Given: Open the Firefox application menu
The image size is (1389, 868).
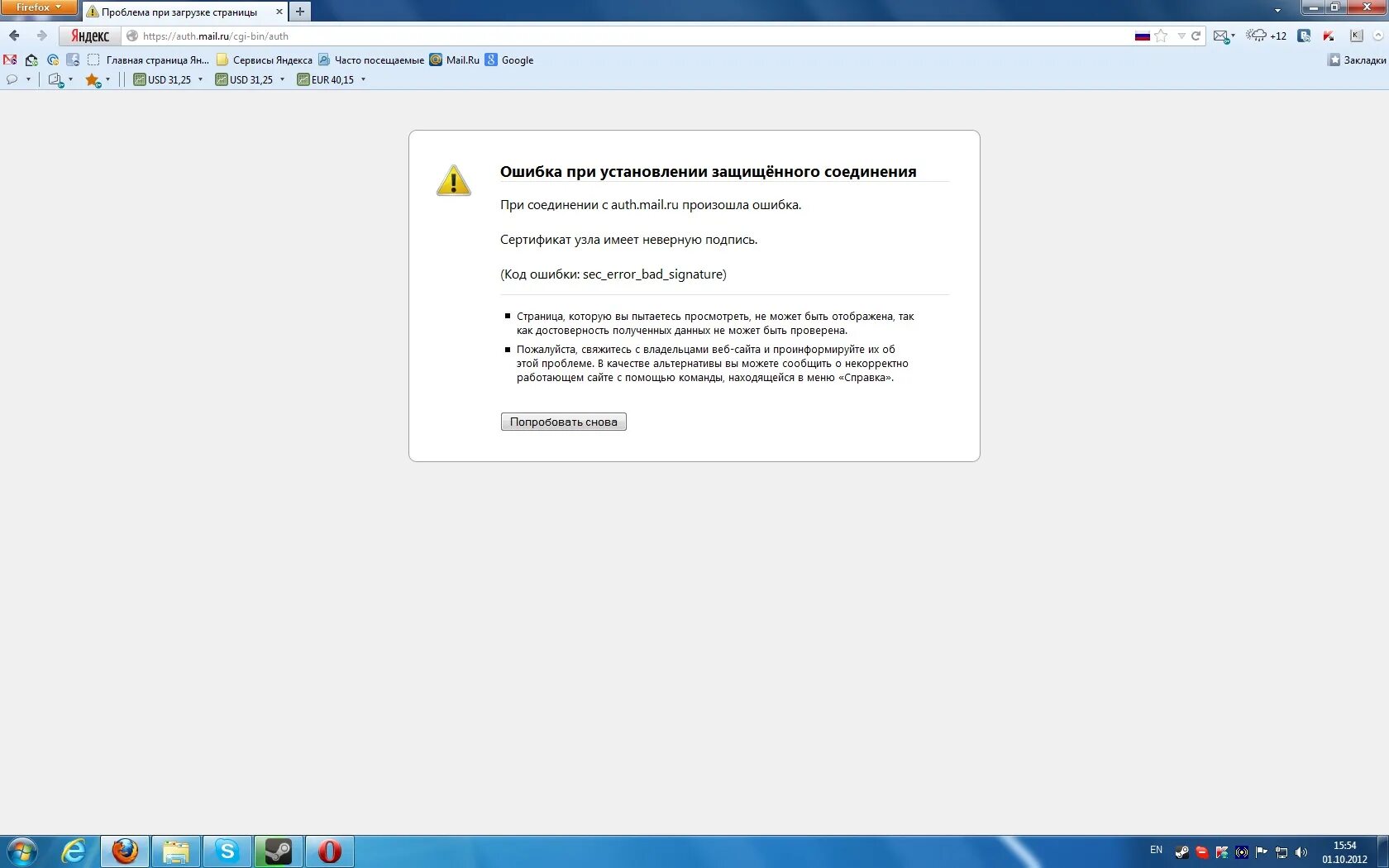Looking at the screenshot, I should [38, 7].
